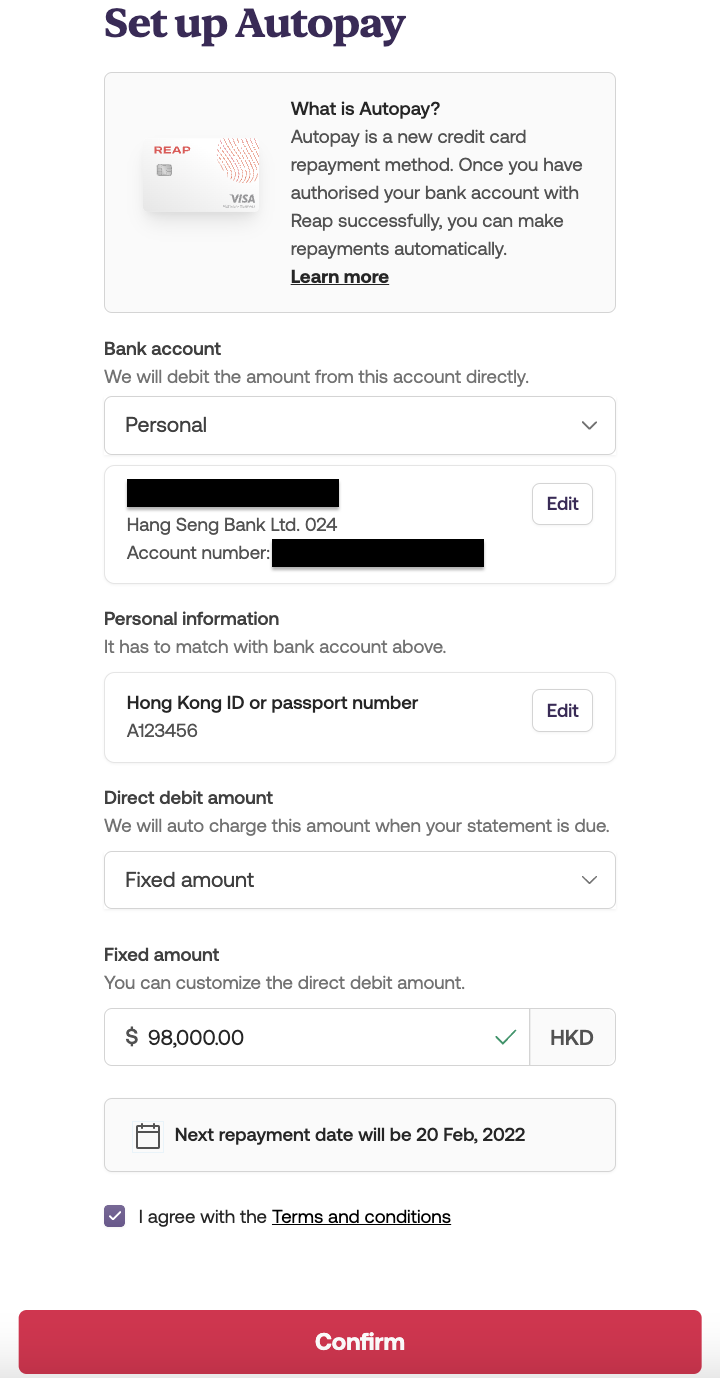Screen dimensions: 720x1378
Task: Toggle the Terms and conditions agreement checkbox
Action: [x=115, y=1217]
